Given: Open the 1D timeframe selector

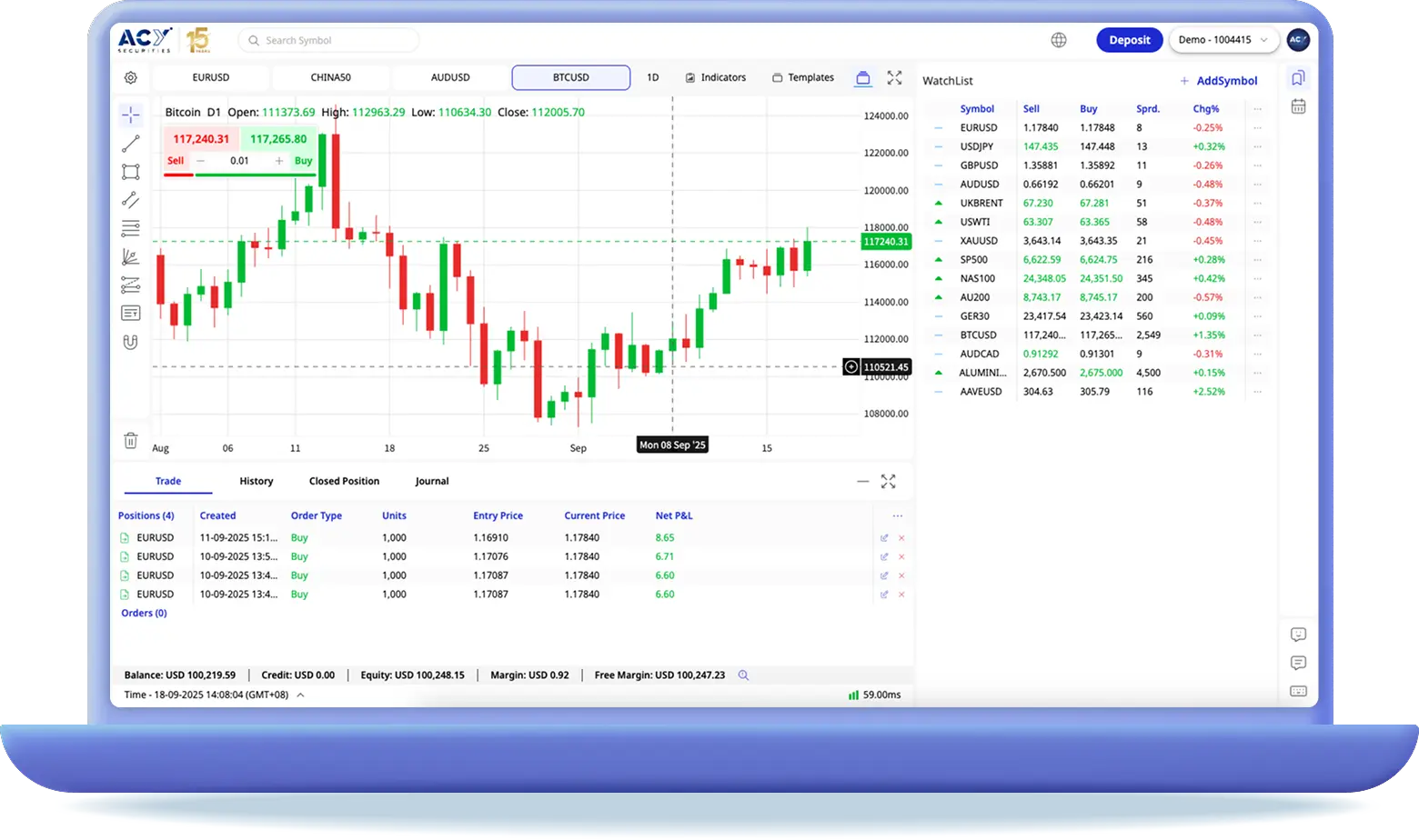Looking at the screenshot, I should (652, 78).
